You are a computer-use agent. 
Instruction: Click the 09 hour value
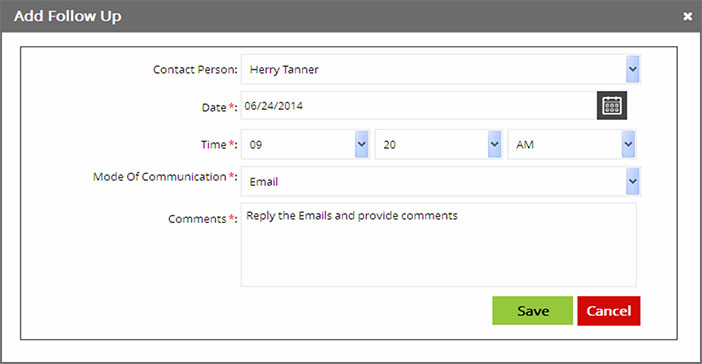coord(256,145)
